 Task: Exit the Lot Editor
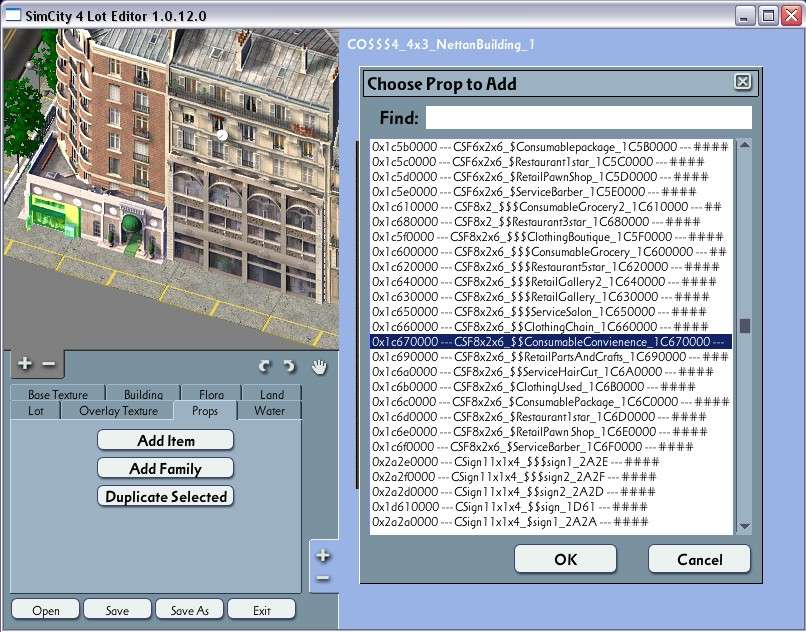pos(262,610)
